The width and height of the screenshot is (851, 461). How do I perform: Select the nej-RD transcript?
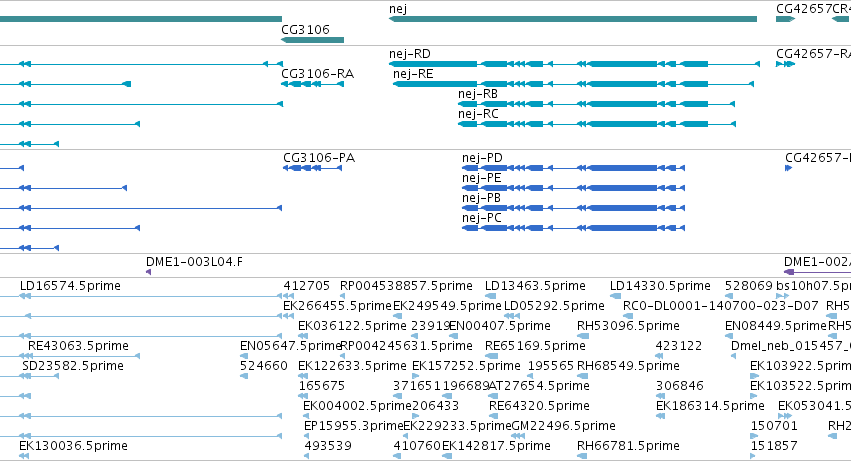click(574, 64)
